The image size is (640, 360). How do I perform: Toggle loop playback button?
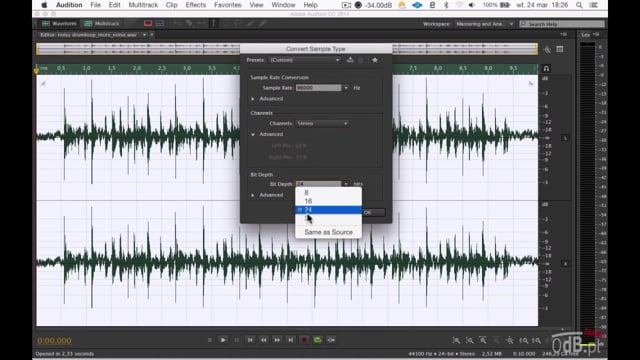(318, 340)
